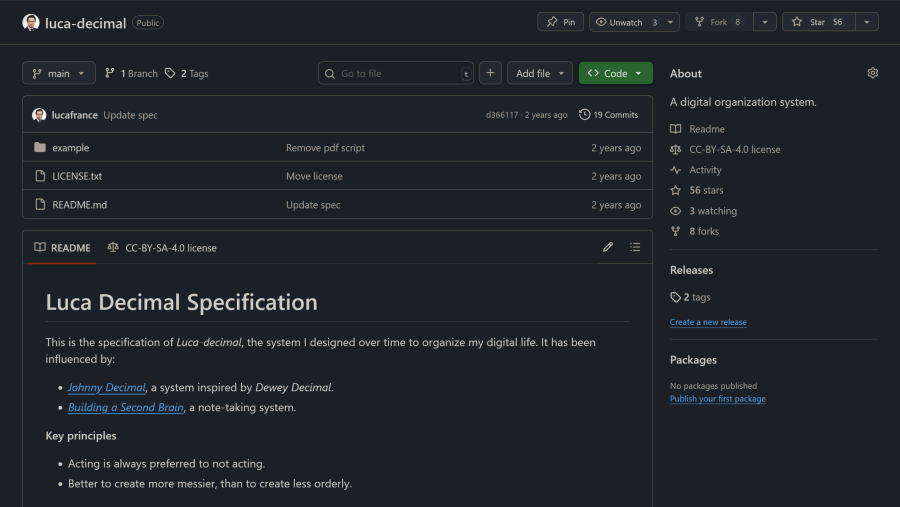Follow the Johnny Decimal link
Screen dimensions: 900x507
107,387
